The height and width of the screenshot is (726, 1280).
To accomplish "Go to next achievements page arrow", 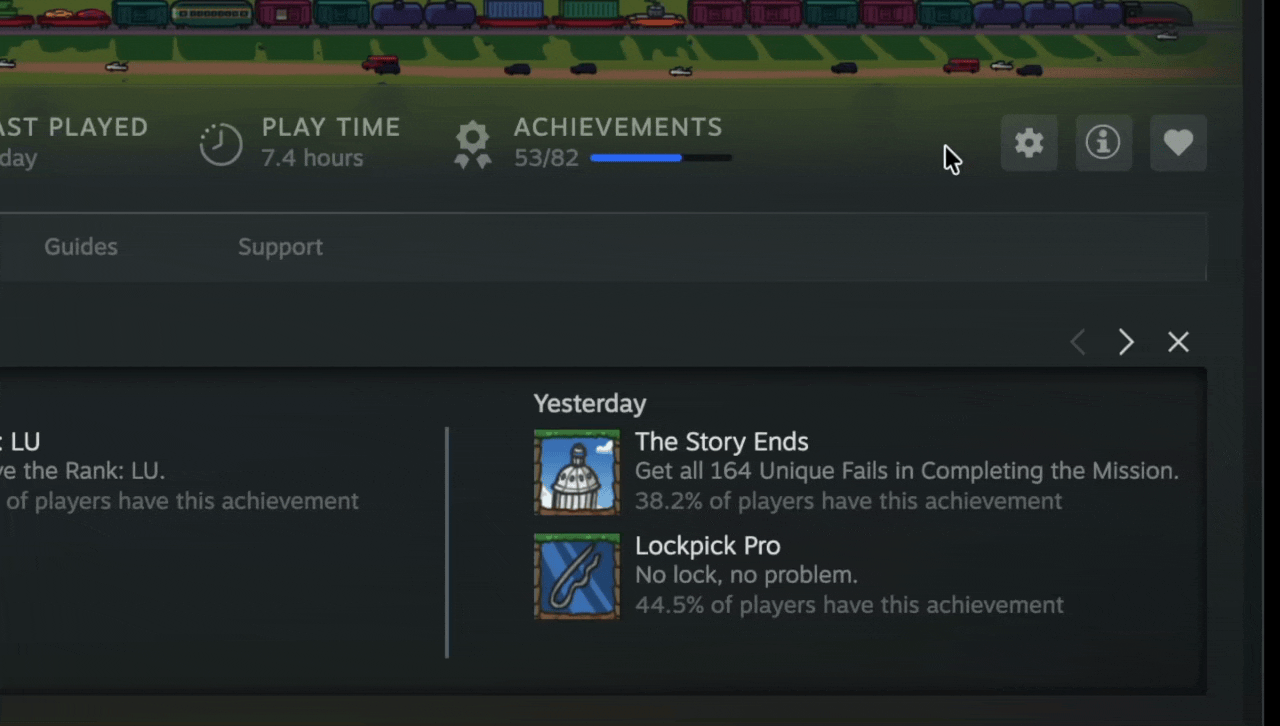I will tap(1126, 342).
